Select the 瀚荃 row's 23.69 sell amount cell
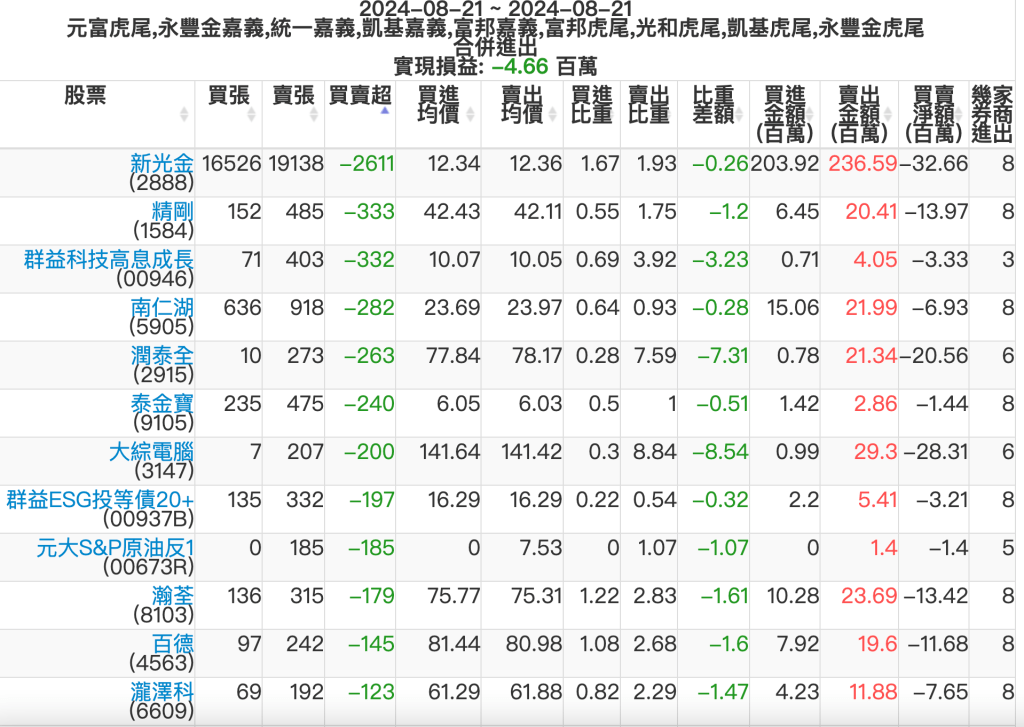 (x=869, y=596)
